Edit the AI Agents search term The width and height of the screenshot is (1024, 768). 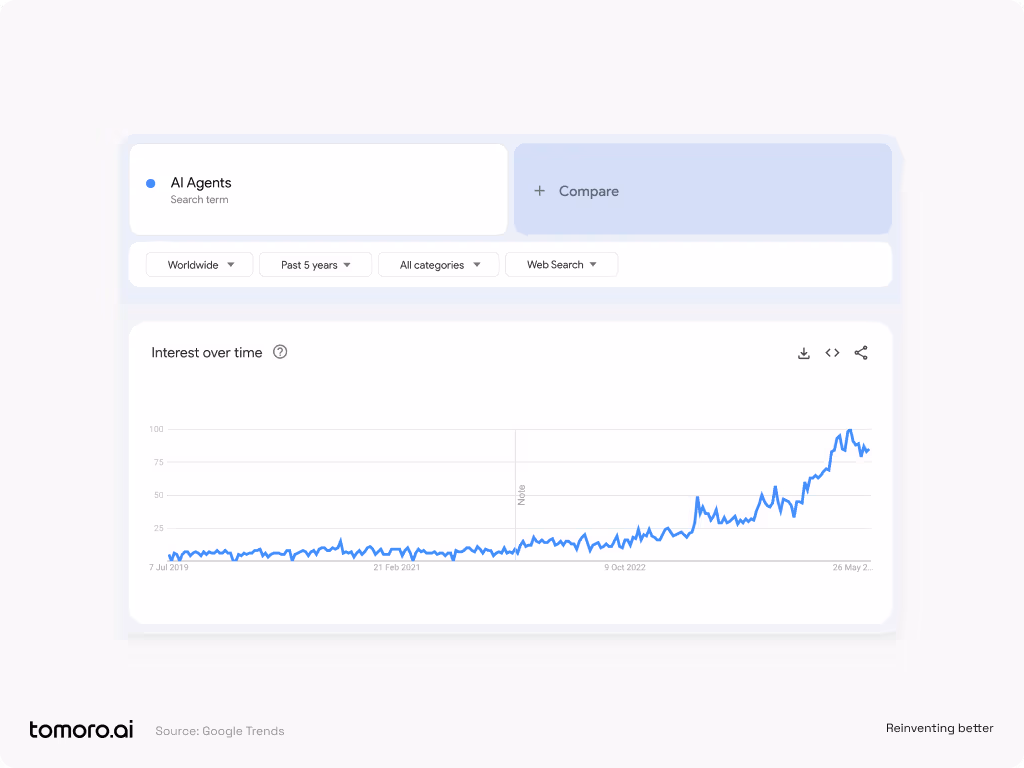(201, 183)
